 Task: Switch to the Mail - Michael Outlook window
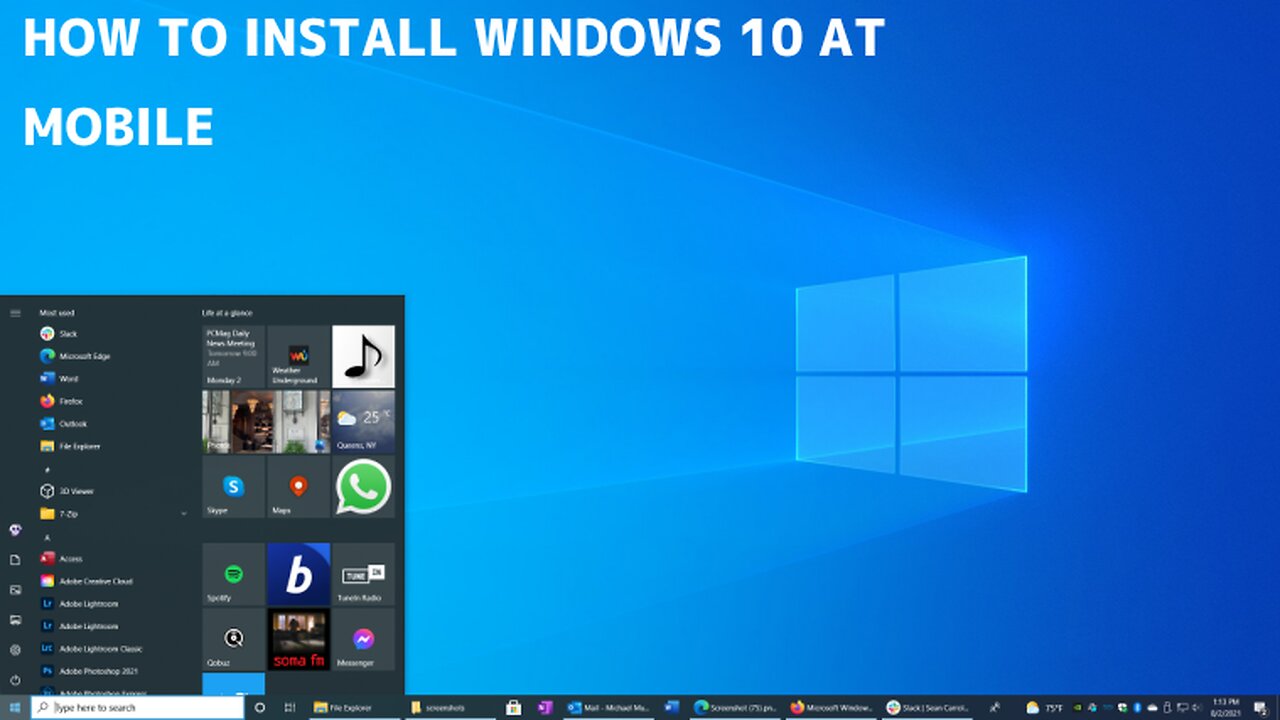[608, 707]
